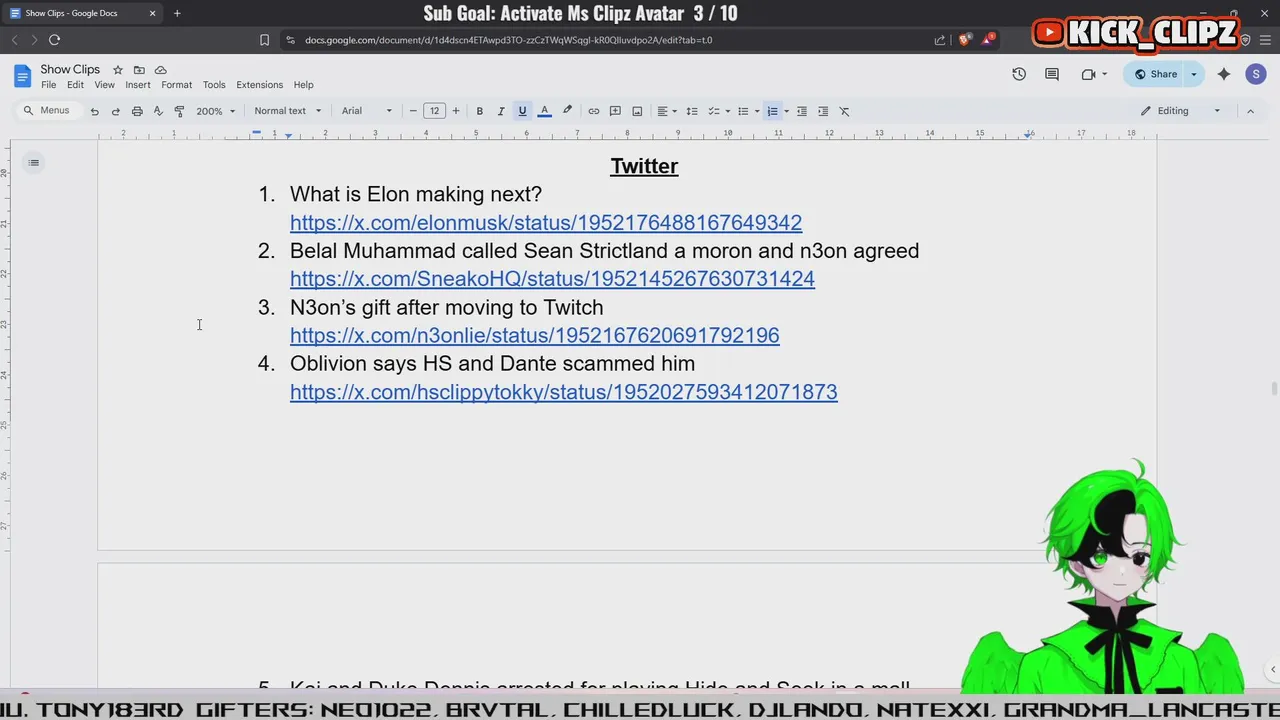1280x720 pixels.
Task: Click the Menus search box
Action: coord(47,111)
